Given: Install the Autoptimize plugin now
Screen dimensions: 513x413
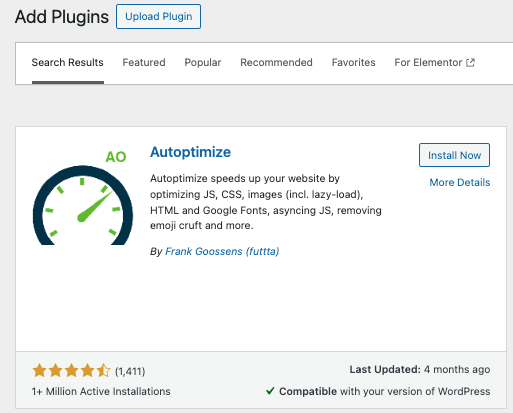Looking at the screenshot, I should [x=454, y=155].
